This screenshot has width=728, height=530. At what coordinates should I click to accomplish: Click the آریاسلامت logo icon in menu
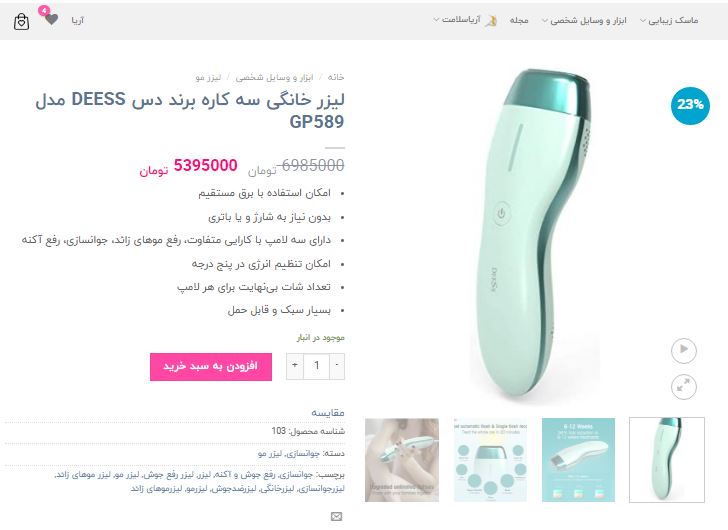[x=492, y=20]
